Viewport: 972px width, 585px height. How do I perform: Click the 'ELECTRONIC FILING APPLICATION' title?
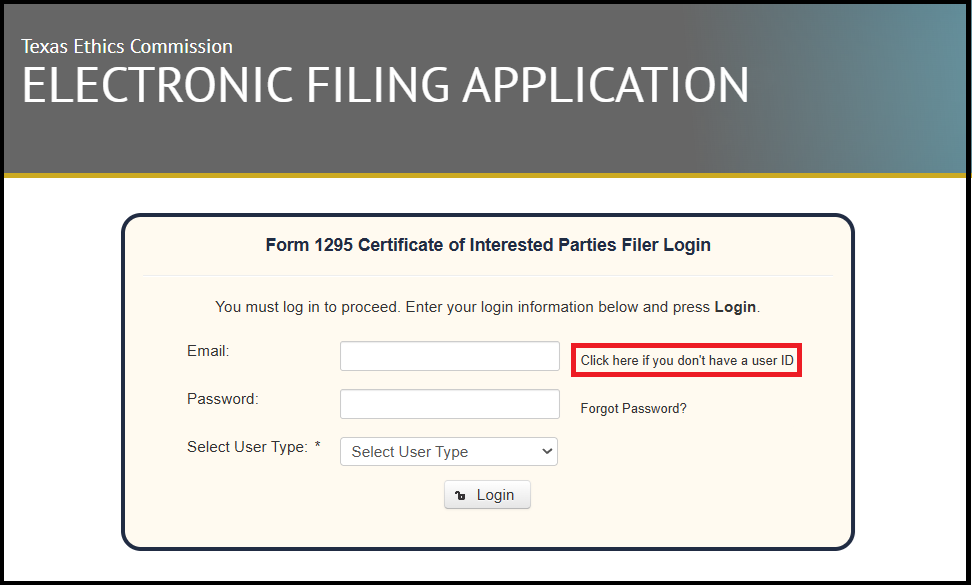tap(385, 85)
